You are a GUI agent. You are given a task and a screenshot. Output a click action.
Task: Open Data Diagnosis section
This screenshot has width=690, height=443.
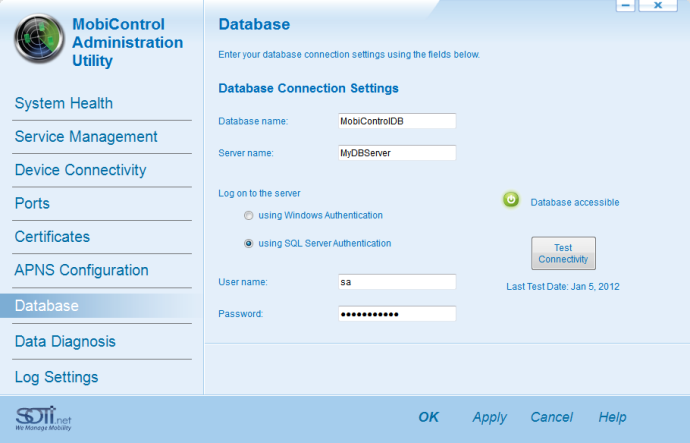[x=65, y=341]
